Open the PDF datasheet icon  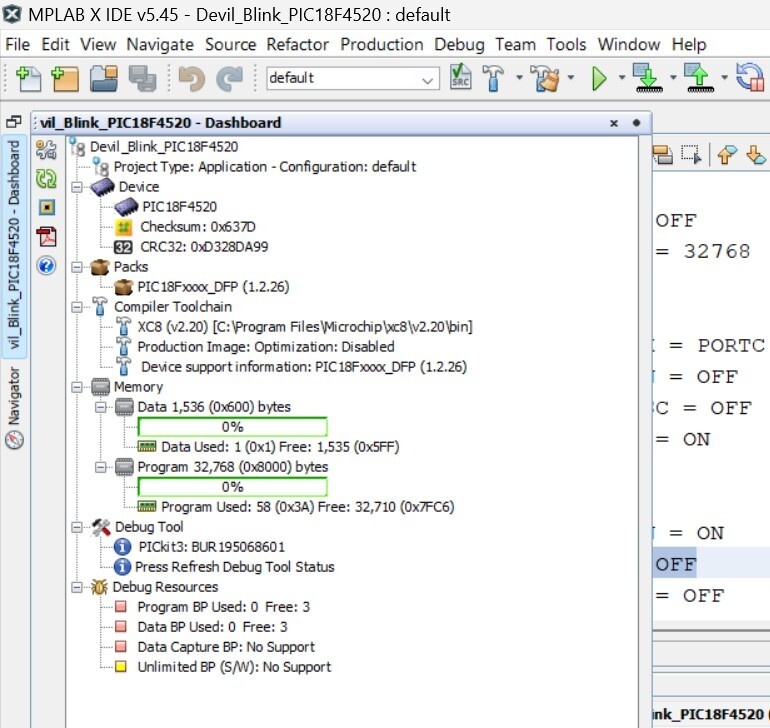point(47,237)
